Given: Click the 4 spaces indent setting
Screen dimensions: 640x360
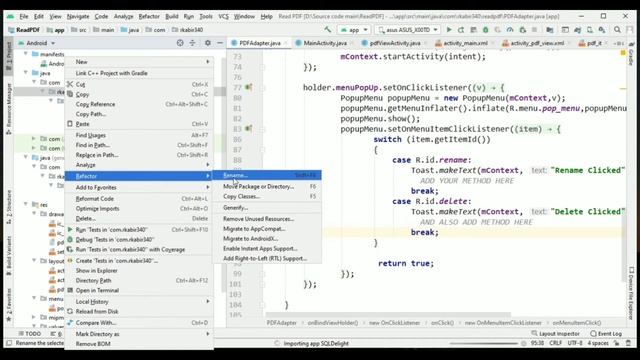Looking at the screenshot, I should click(598, 343).
